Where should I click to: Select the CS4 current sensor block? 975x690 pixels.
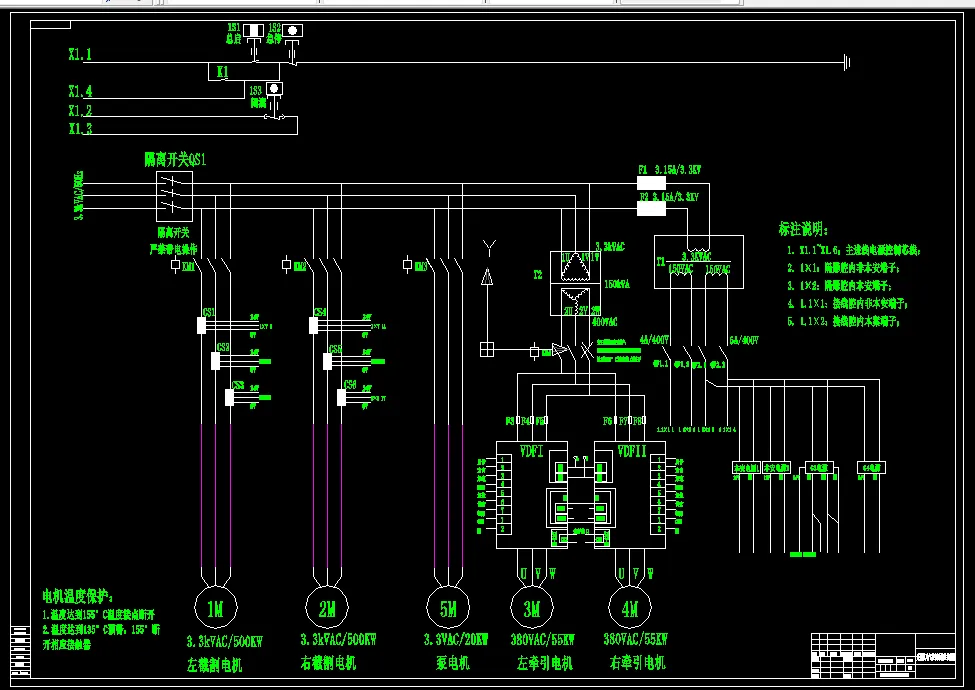point(313,325)
